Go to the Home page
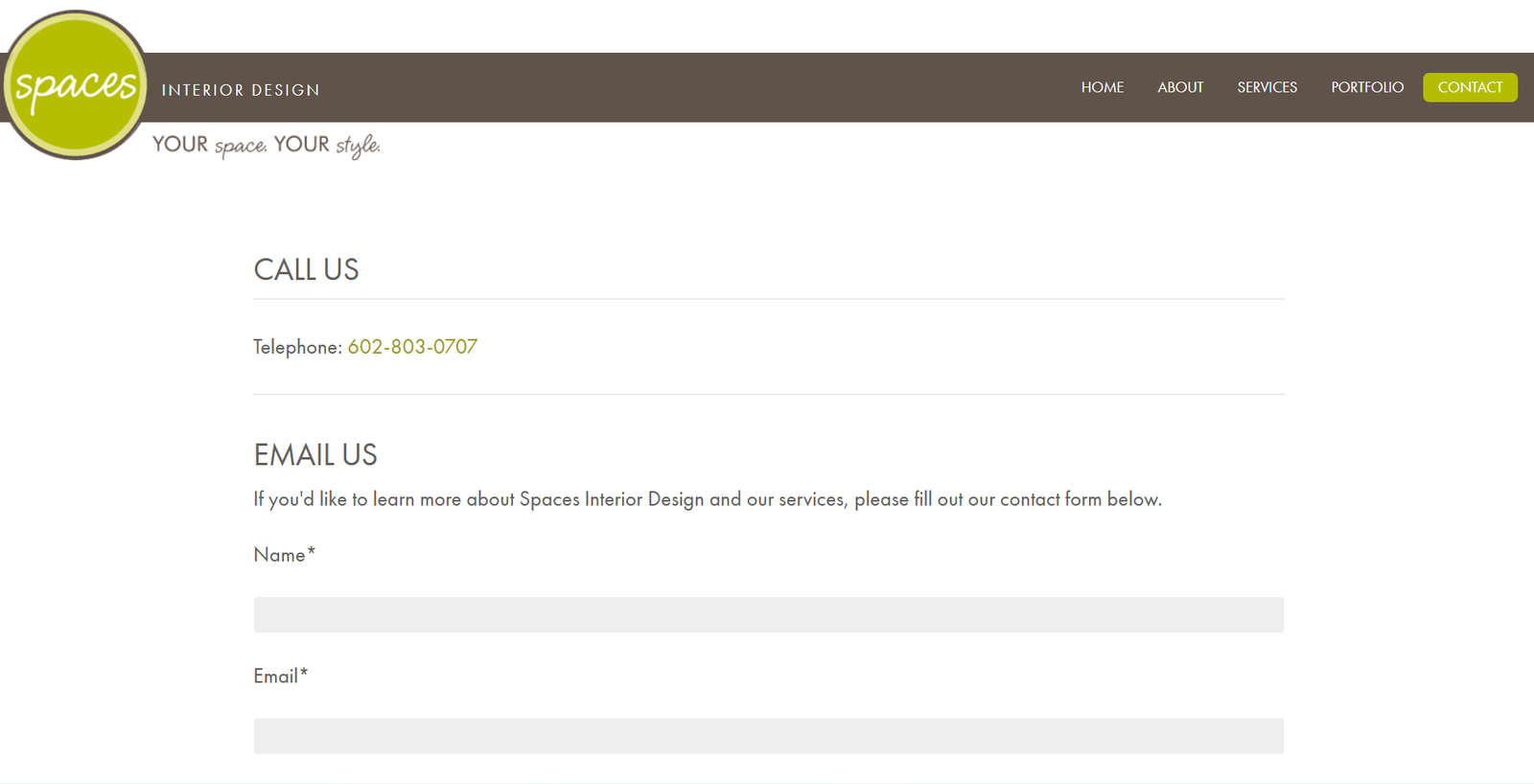Screen dimensions: 1534x784 1102,87
